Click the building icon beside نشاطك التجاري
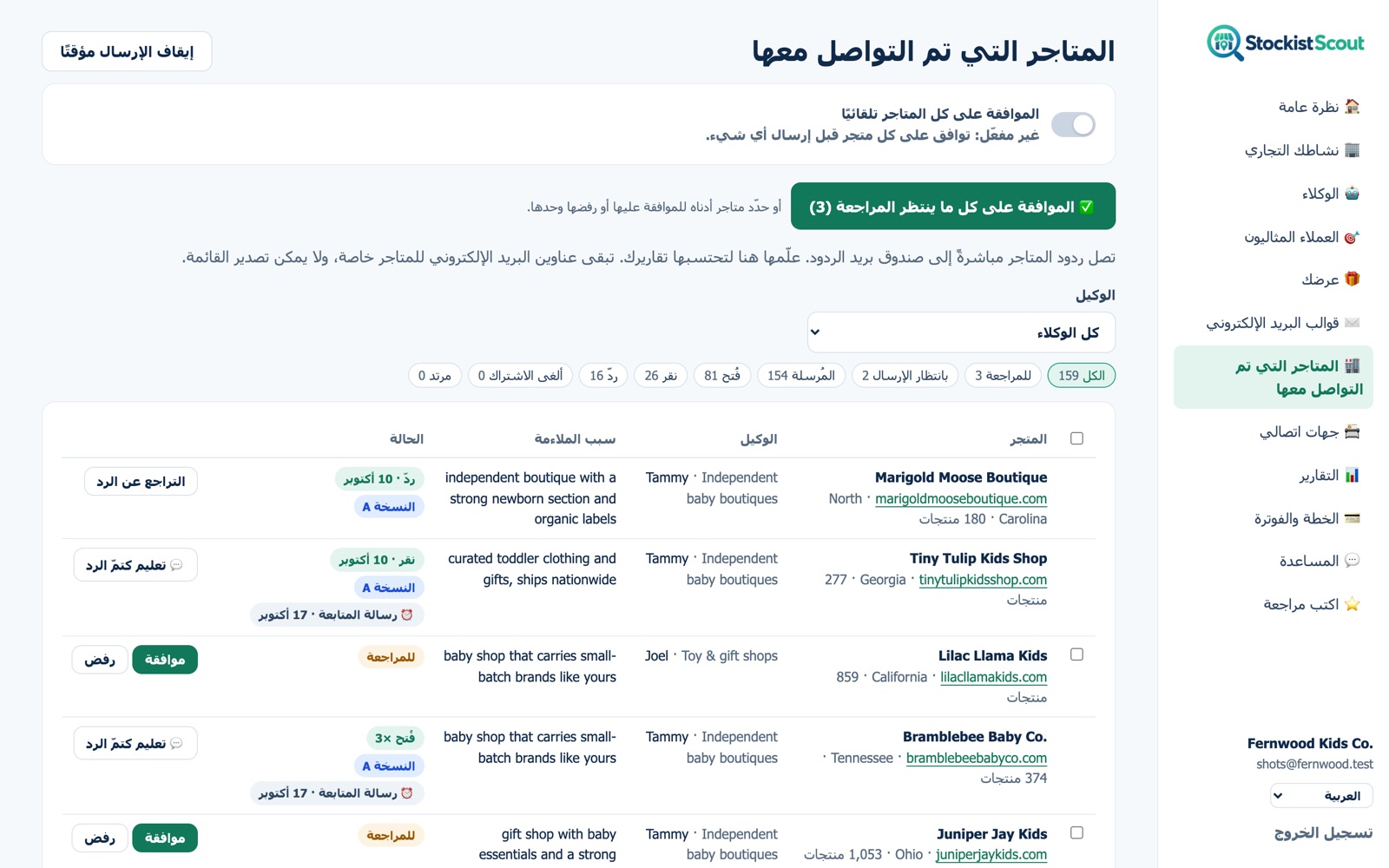This screenshot has height=868, width=1389. tap(1352, 150)
